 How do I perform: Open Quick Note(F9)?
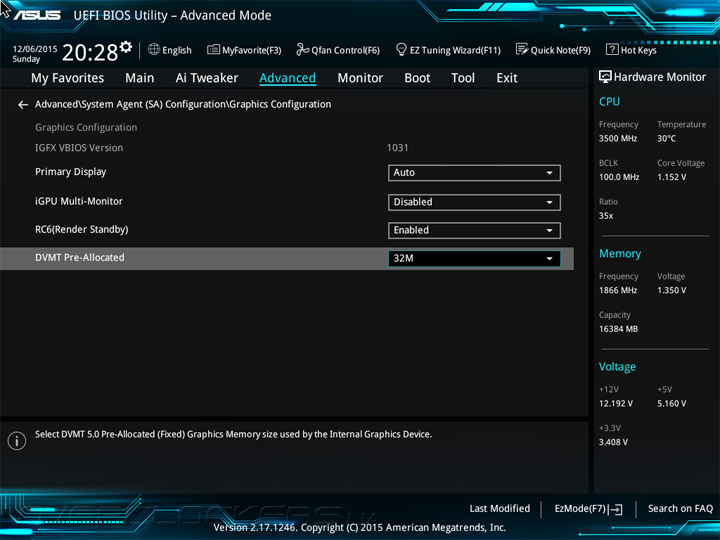(553, 50)
